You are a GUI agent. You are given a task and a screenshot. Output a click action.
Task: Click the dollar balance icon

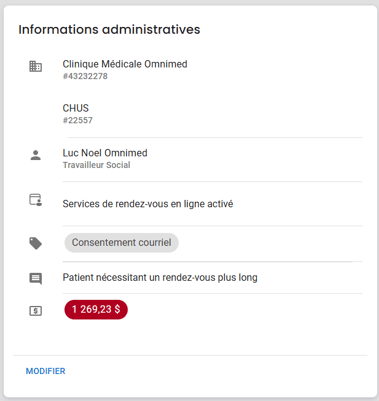tap(35, 311)
